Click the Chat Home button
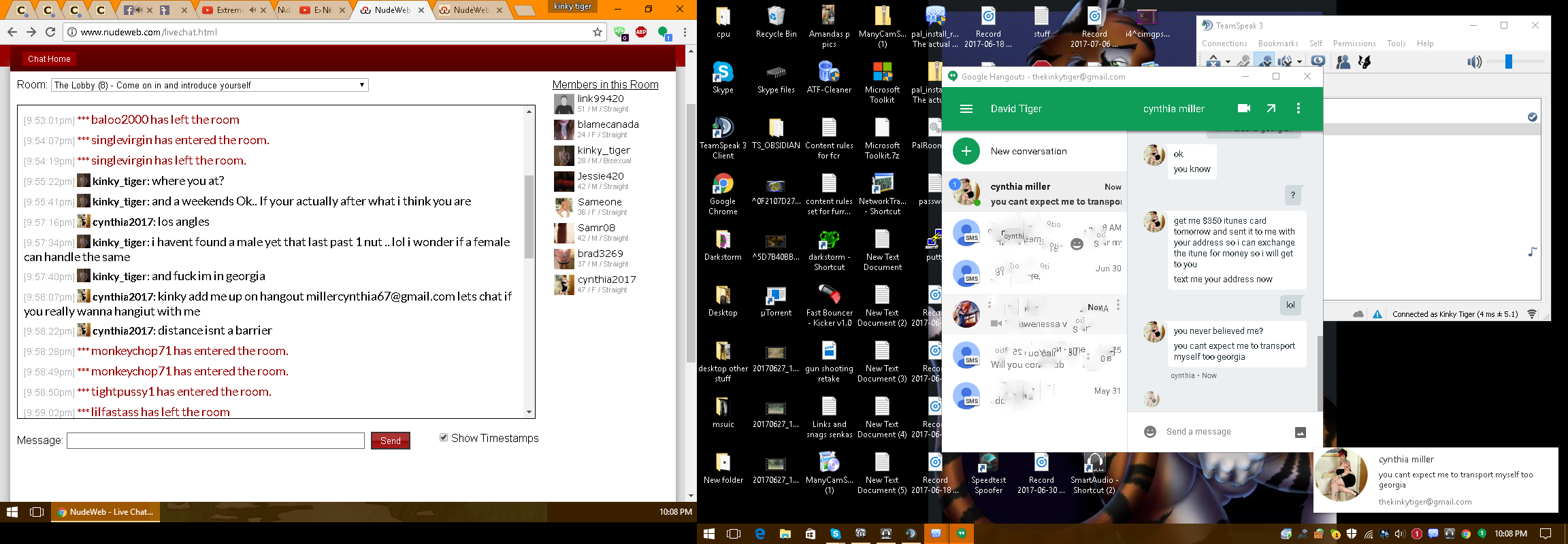Image resolution: width=1568 pixels, height=544 pixels. [x=49, y=59]
